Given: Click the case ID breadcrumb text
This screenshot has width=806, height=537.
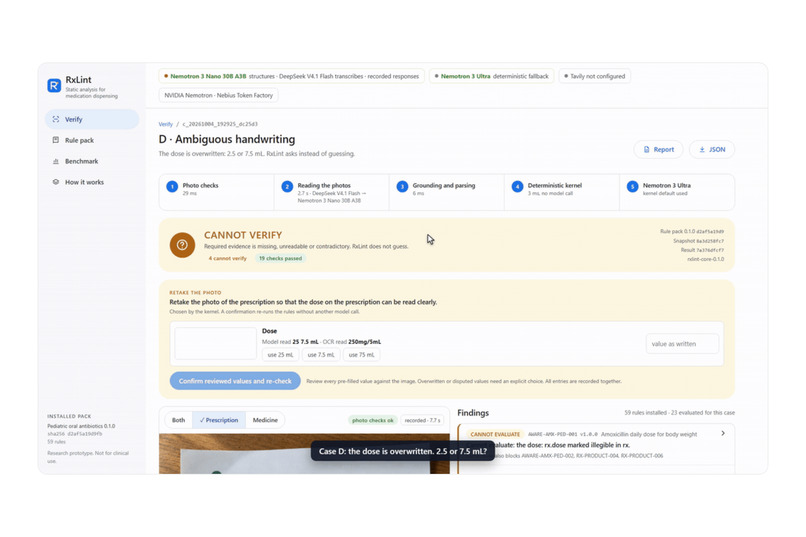Looking at the screenshot, I should coord(220,124).
